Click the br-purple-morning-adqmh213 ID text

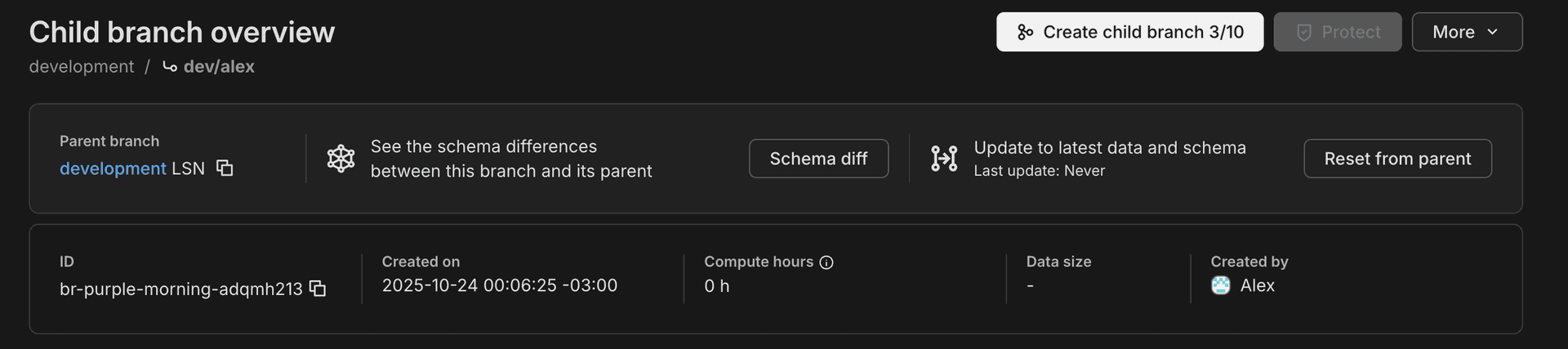[x=180, y=289]
